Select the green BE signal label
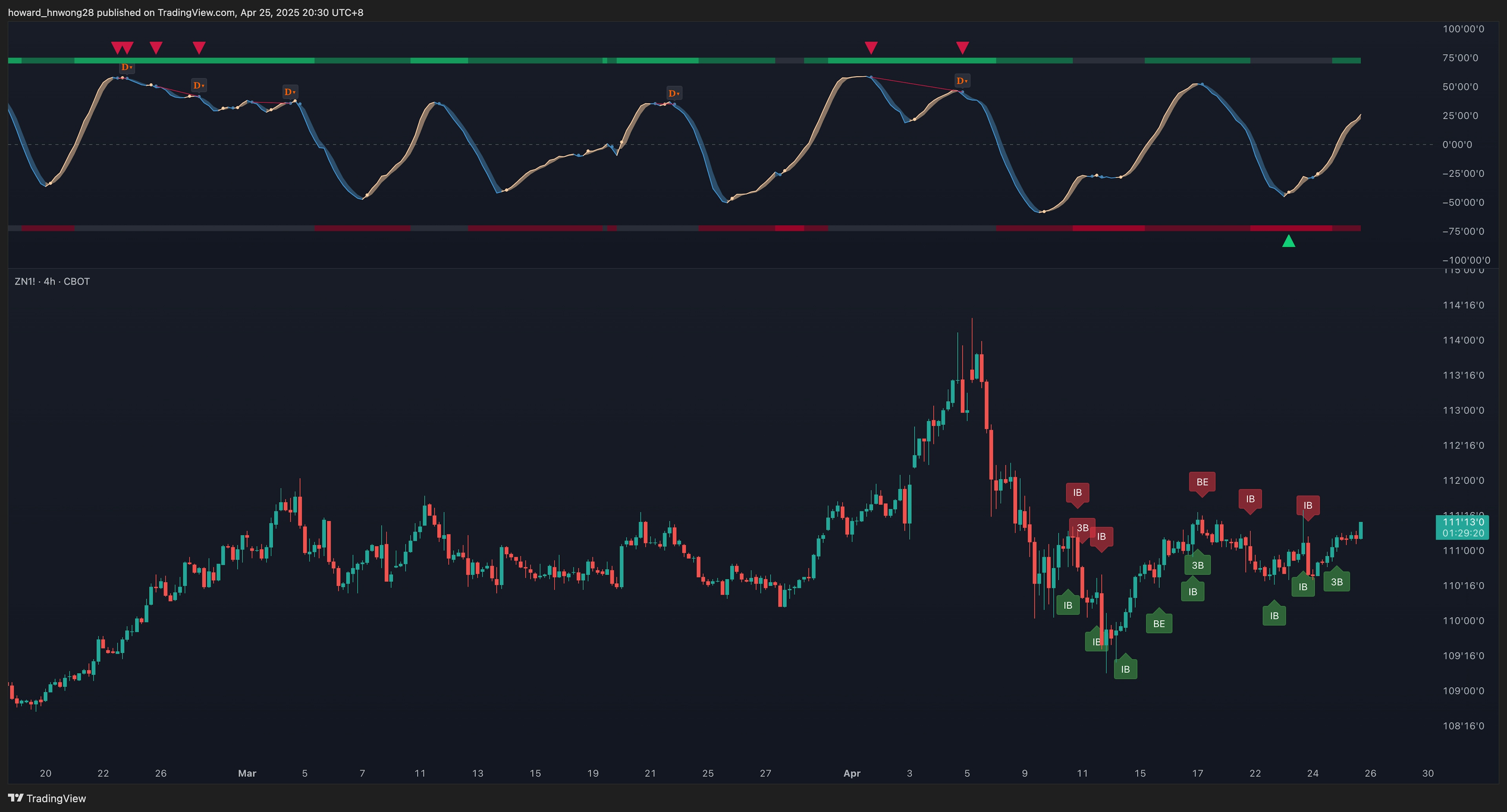The height and width of the screenshot is (812, 1507). click(x=1159, y=624)
